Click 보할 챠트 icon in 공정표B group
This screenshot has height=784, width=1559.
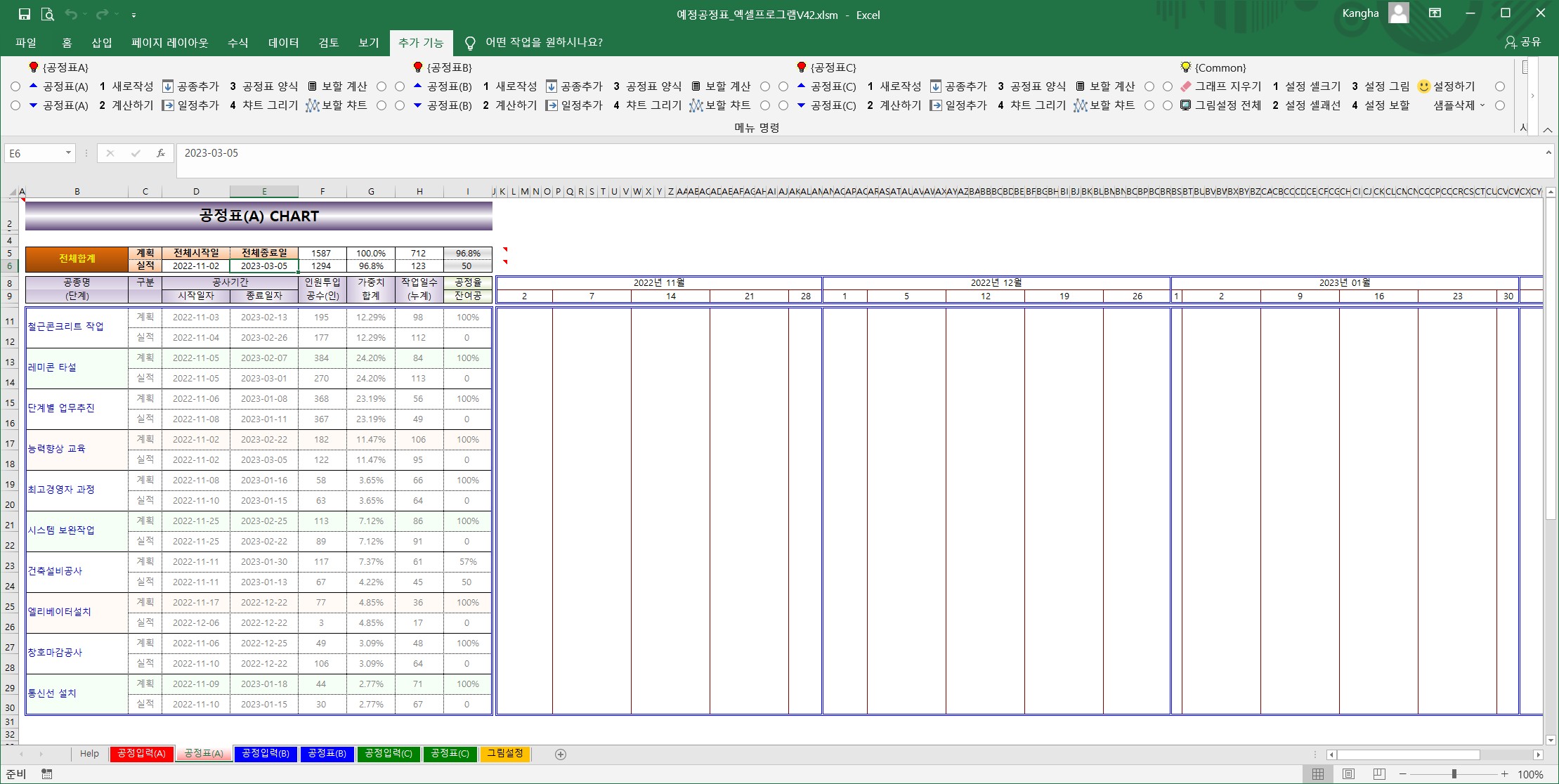[696, 105]
